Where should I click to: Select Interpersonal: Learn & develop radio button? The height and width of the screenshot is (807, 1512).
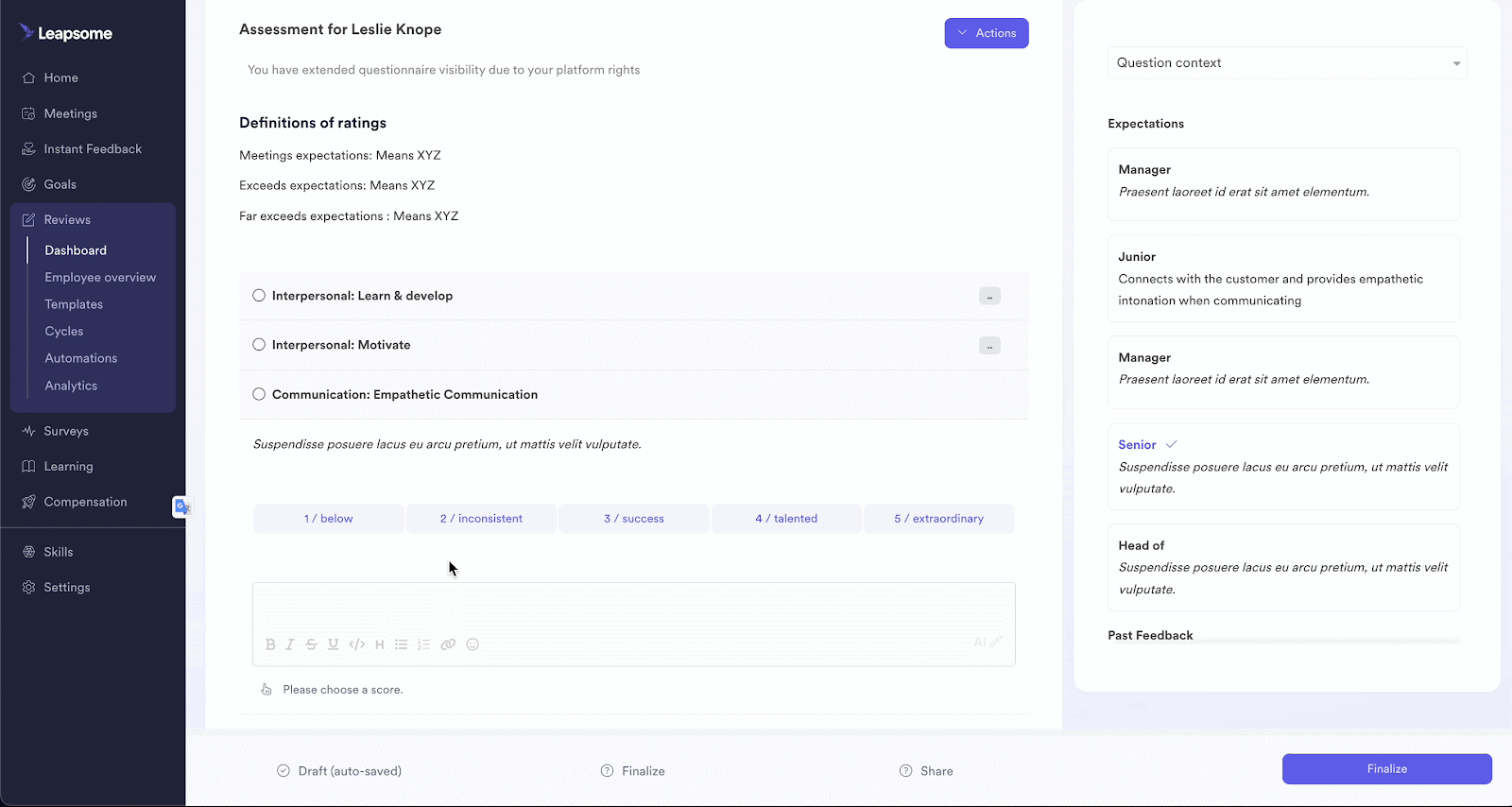(x=259, y=296)
